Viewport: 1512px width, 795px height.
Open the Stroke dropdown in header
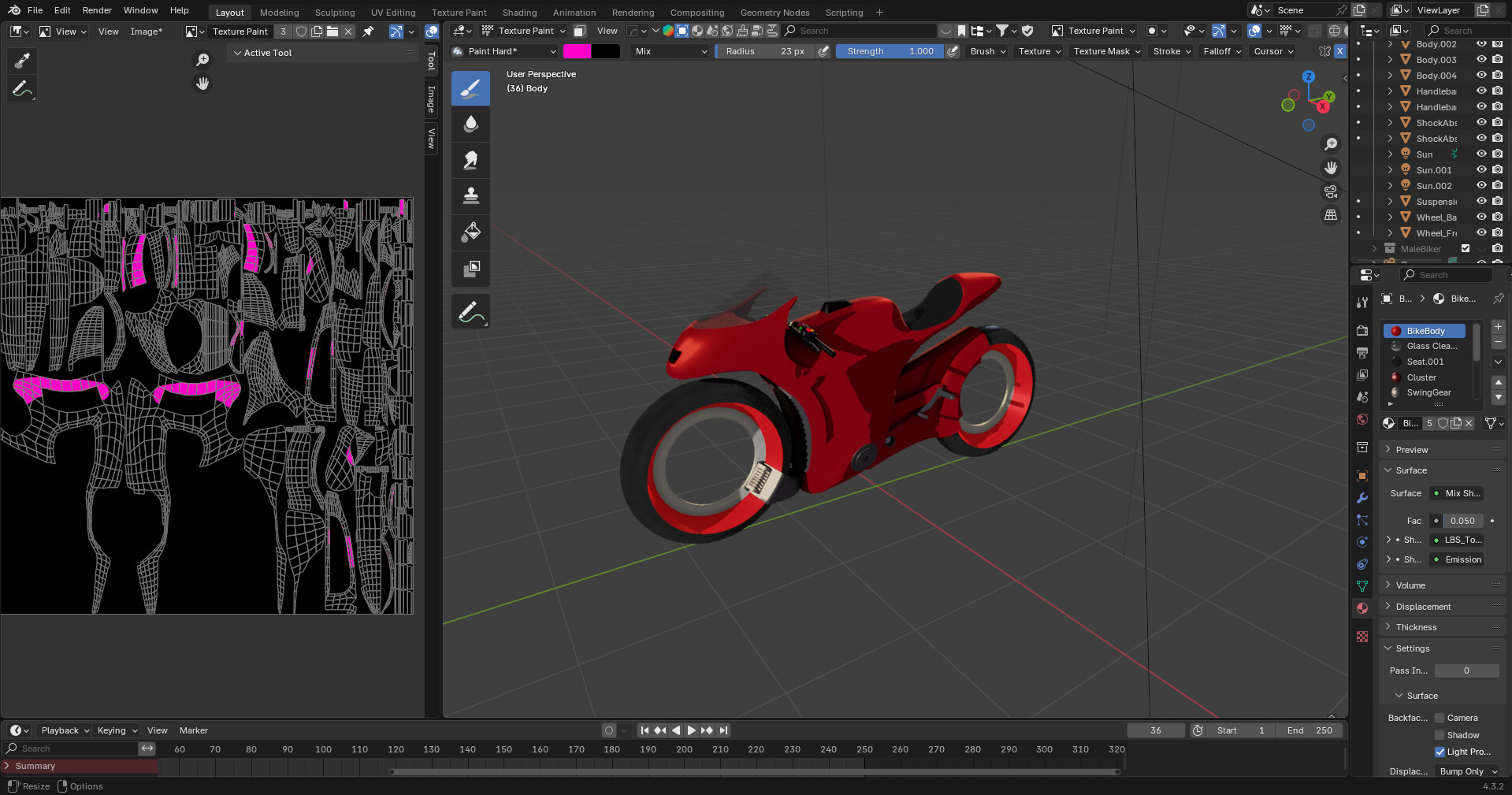coord(1172,51)
